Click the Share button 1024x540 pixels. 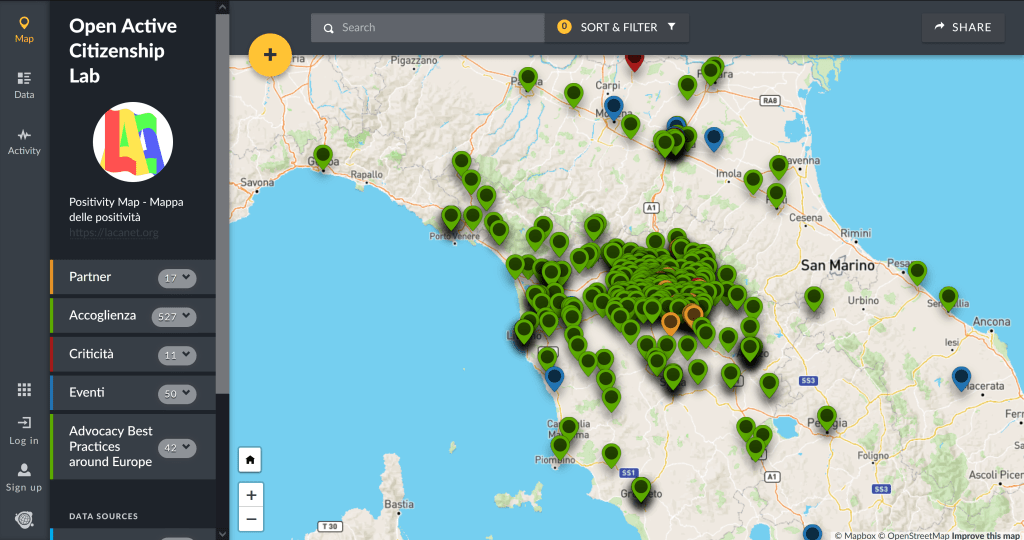click(x=963, y=27)
